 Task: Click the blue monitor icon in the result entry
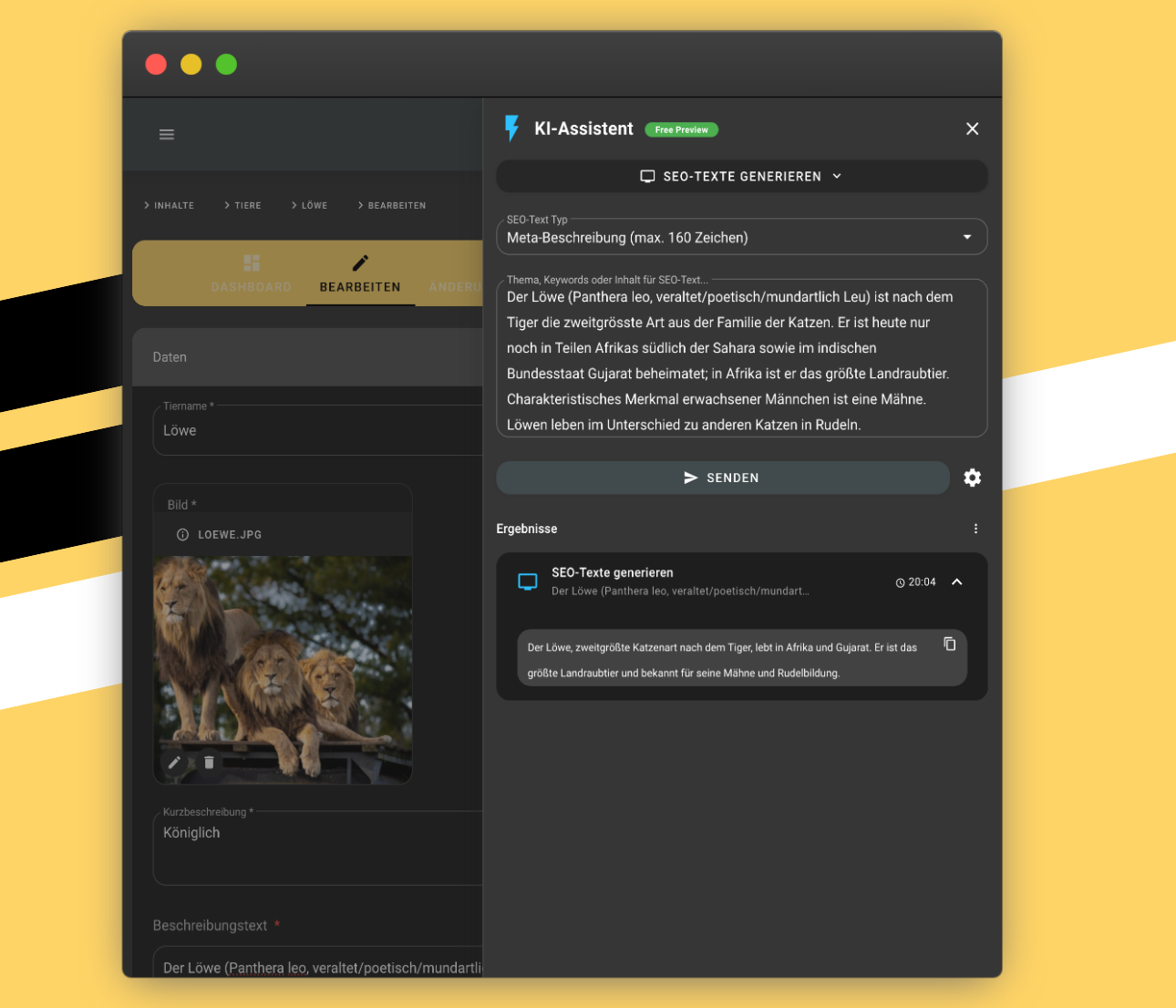(x=527, y=581)
